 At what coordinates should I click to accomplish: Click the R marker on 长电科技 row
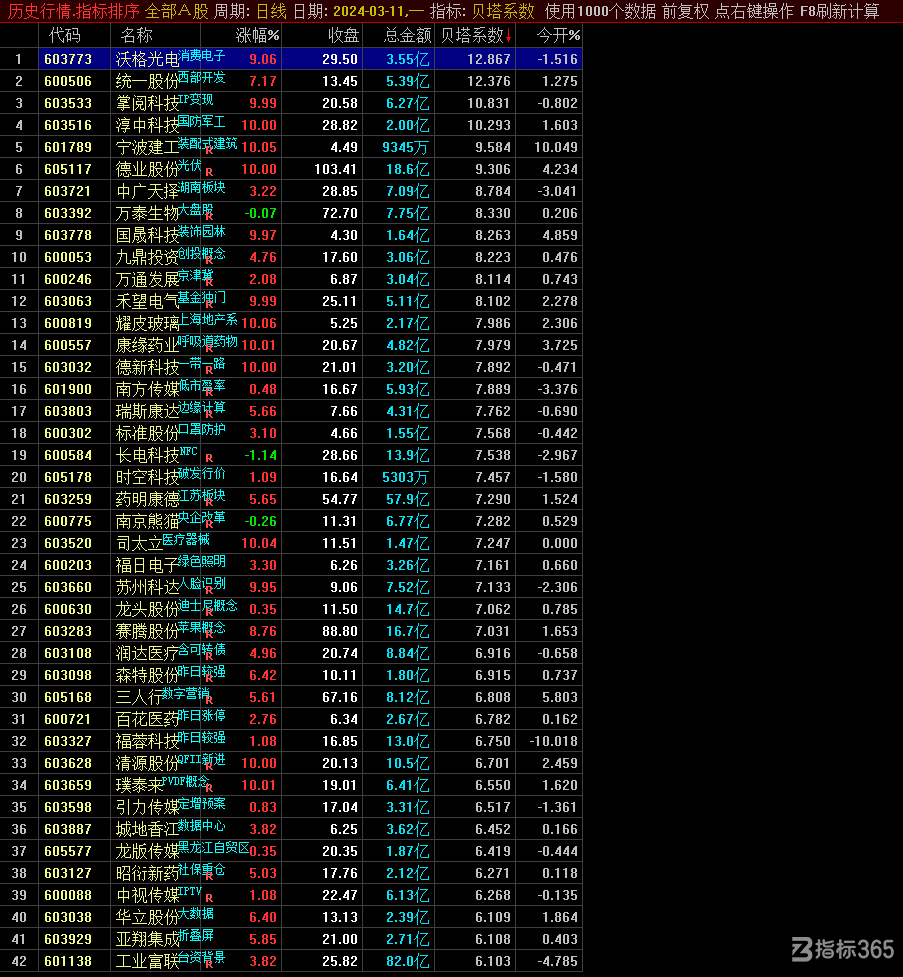209,458
